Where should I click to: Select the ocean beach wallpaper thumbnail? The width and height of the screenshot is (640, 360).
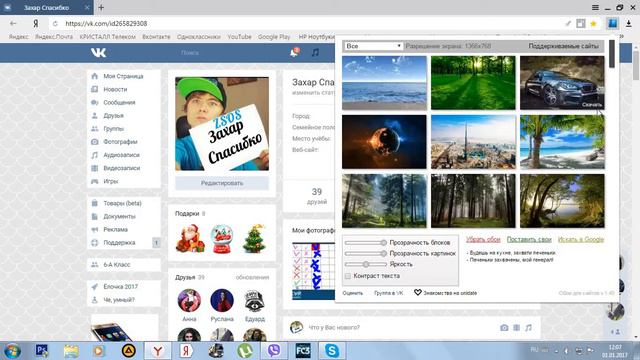(384, 83)
